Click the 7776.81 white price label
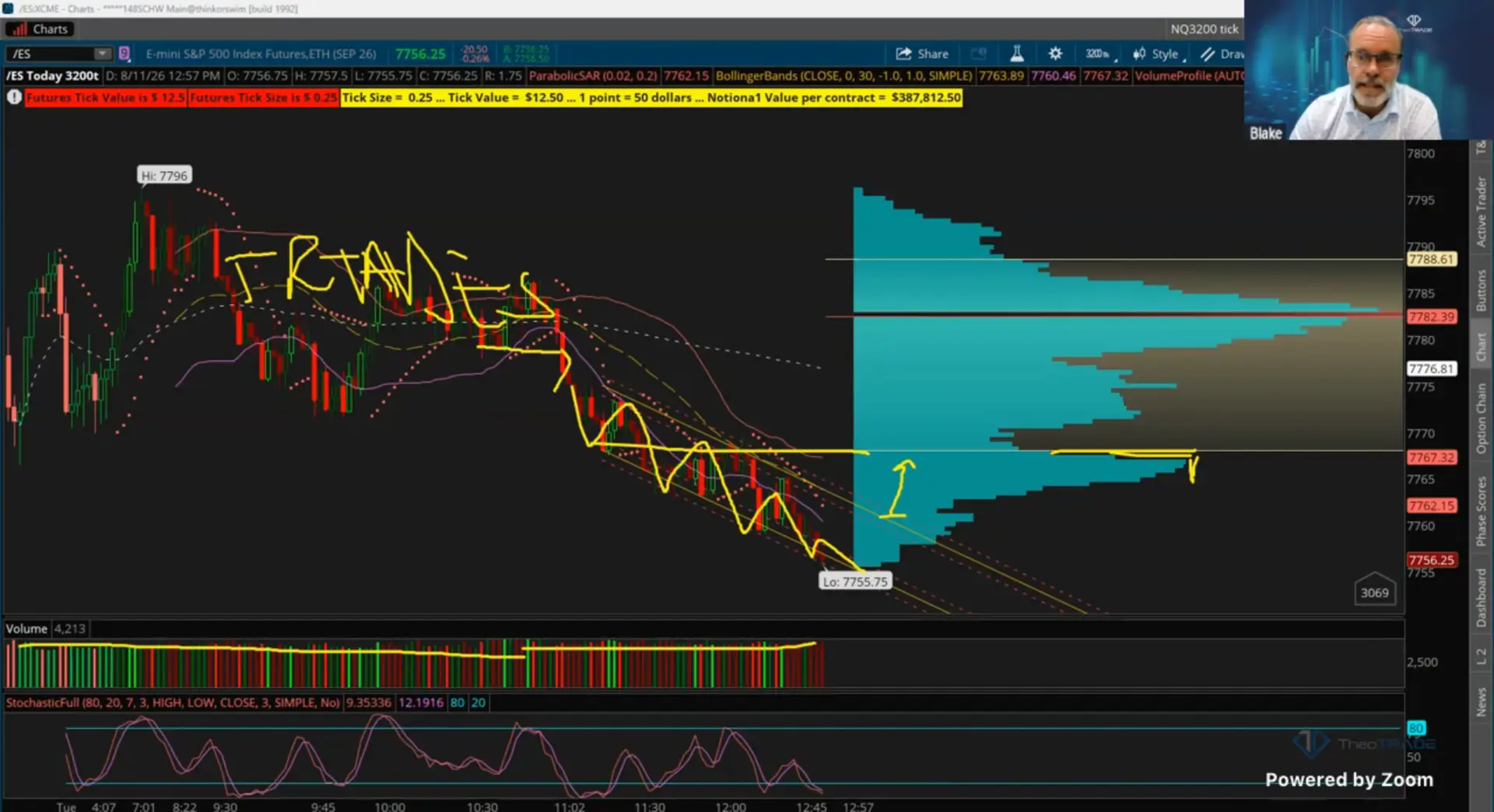This screenshot has height=812, width=1494. [x=1431, y=369]
